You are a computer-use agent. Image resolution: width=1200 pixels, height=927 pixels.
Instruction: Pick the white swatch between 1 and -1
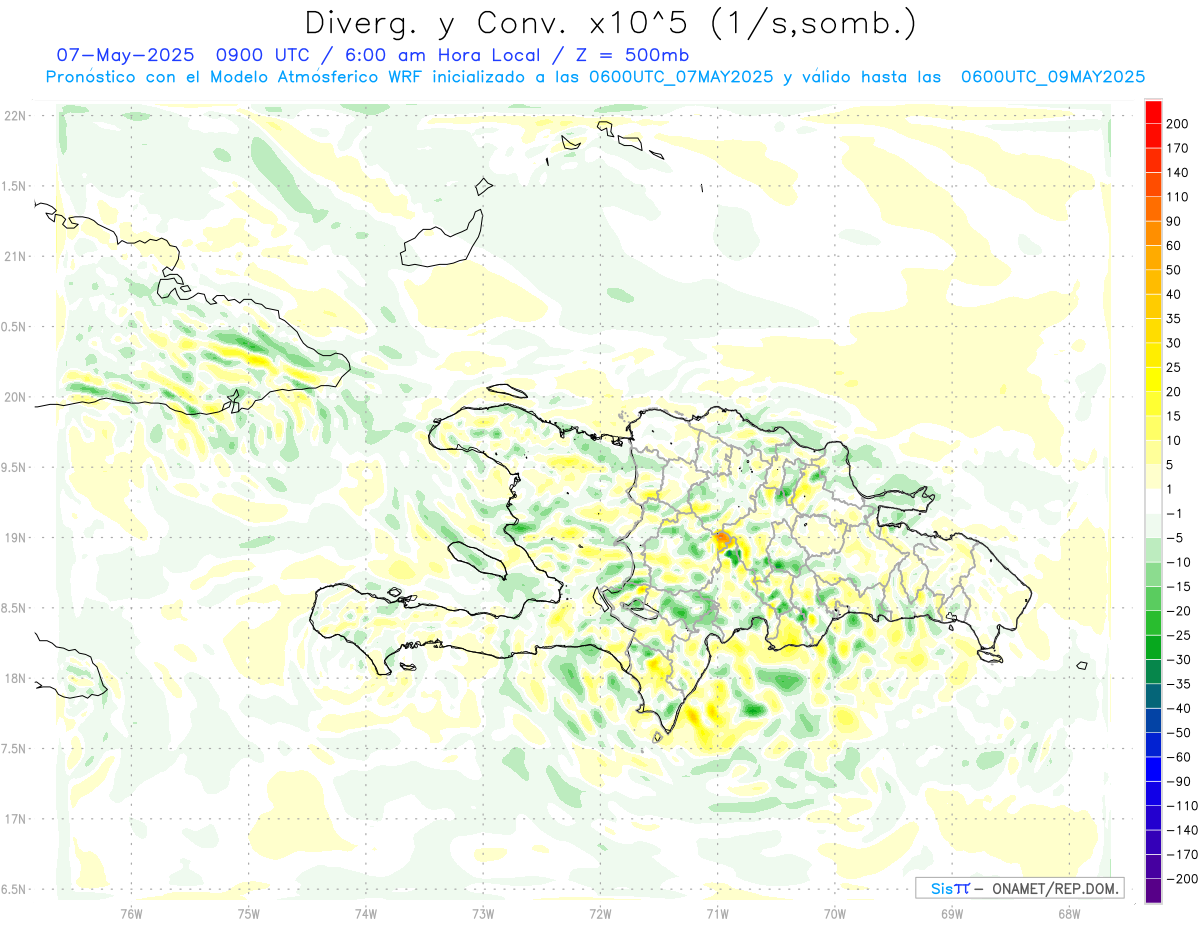pos(1153,502)
